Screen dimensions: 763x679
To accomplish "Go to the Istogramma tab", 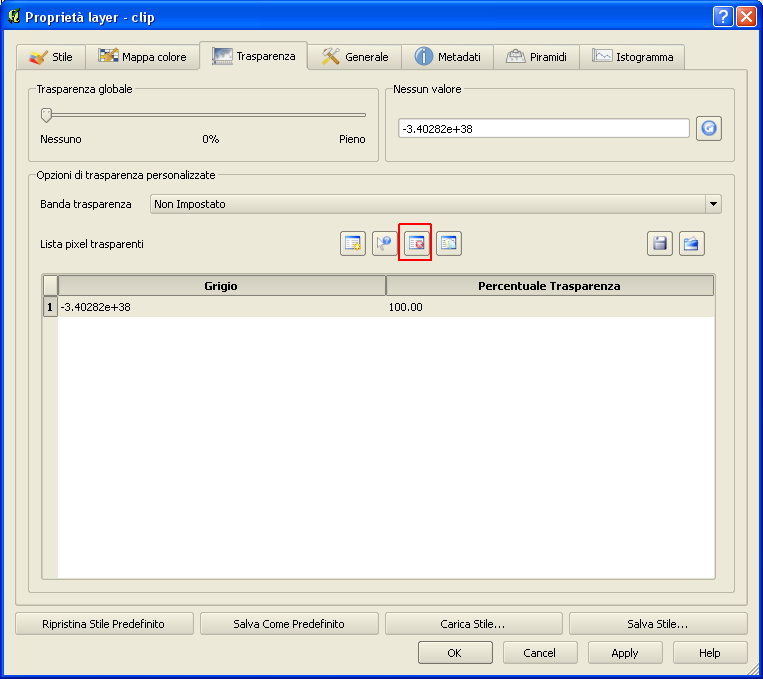I will (633, 57).
